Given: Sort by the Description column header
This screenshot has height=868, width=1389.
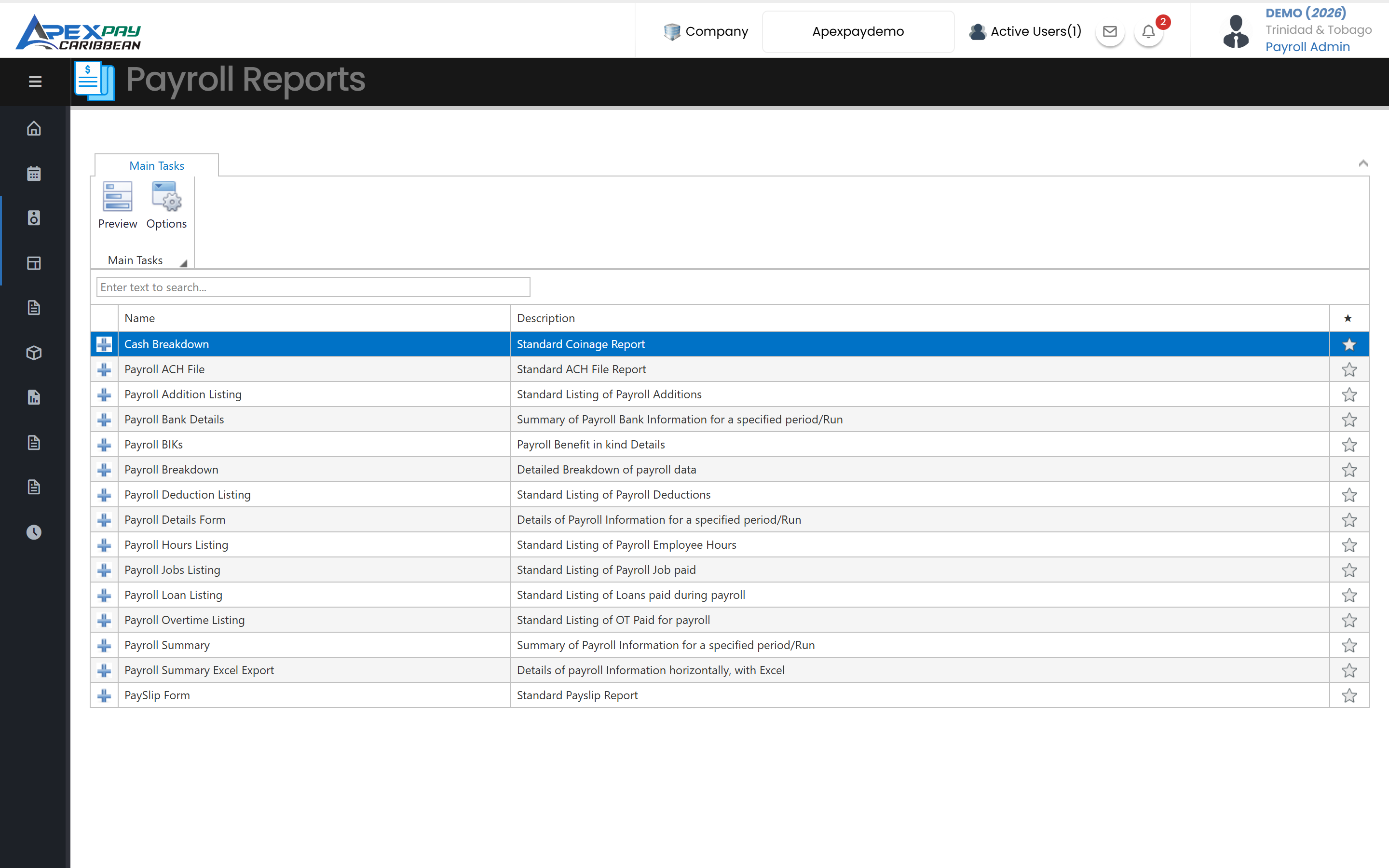Looking at the screenshot, I should [x=920, y=318].
